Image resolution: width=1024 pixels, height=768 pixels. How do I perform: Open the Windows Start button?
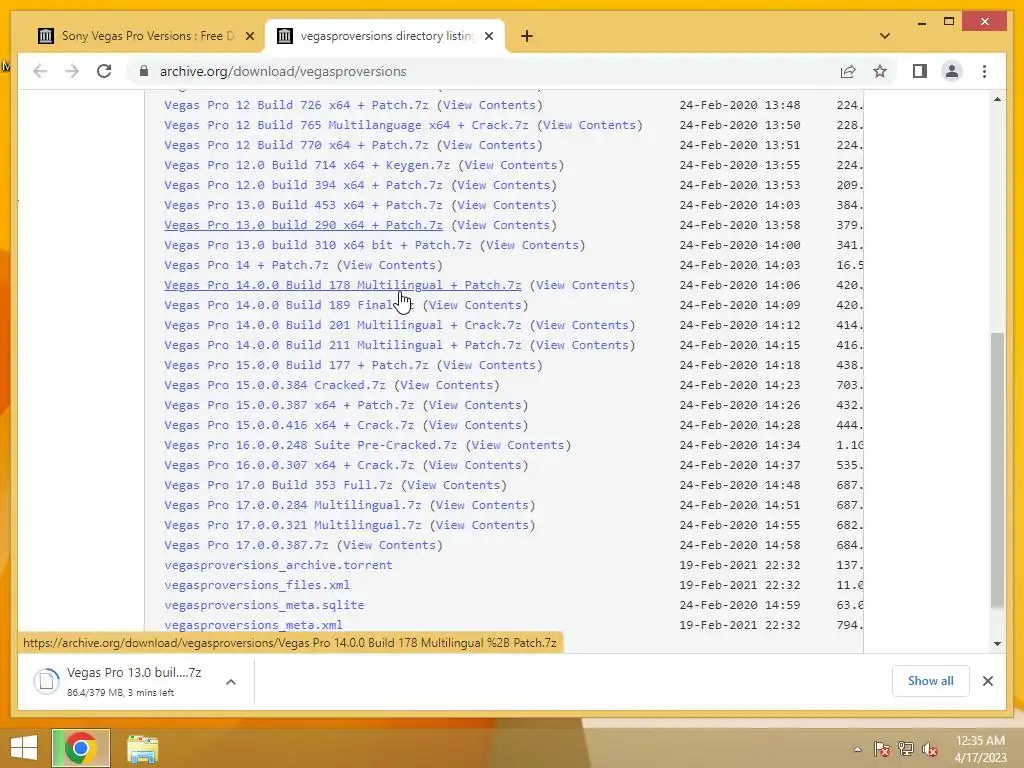pyautogui.click(x=24, y=748)
